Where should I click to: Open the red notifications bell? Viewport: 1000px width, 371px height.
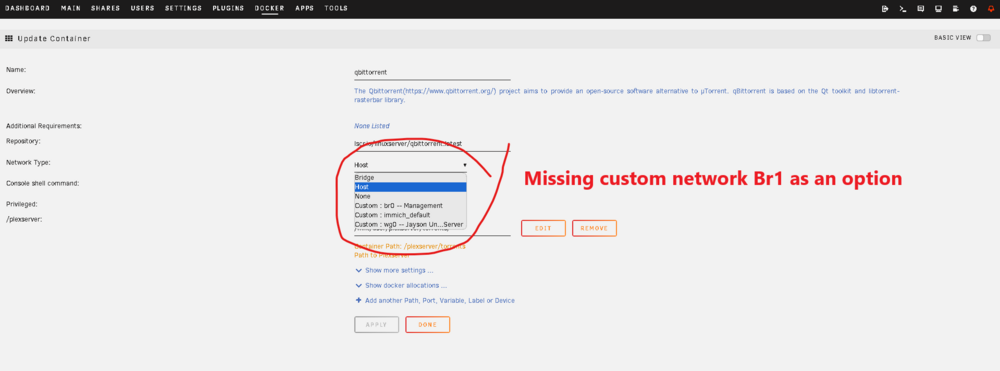pyautogui.click(x=991, y=9)
